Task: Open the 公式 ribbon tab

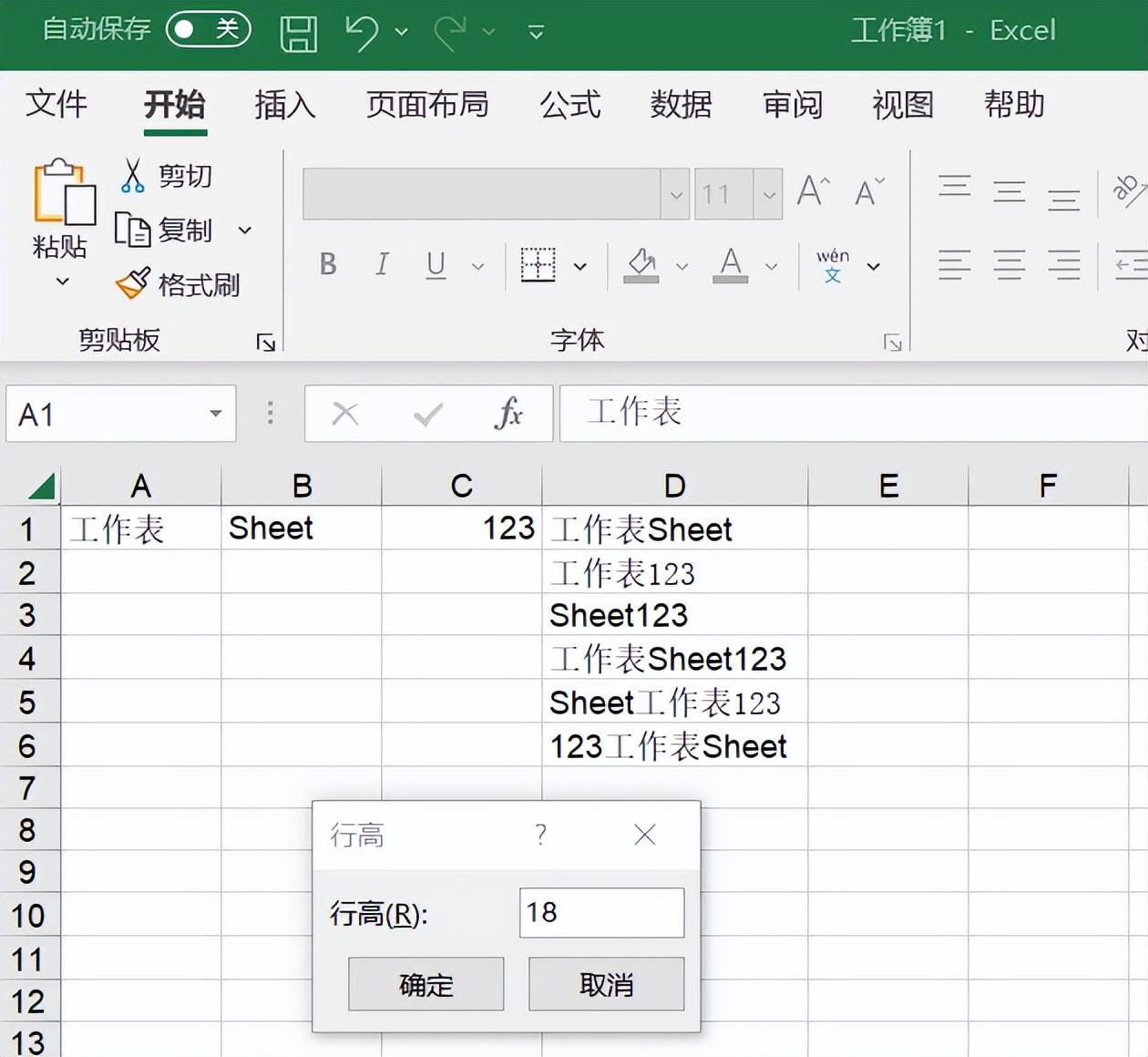Action: coord(569,106)
